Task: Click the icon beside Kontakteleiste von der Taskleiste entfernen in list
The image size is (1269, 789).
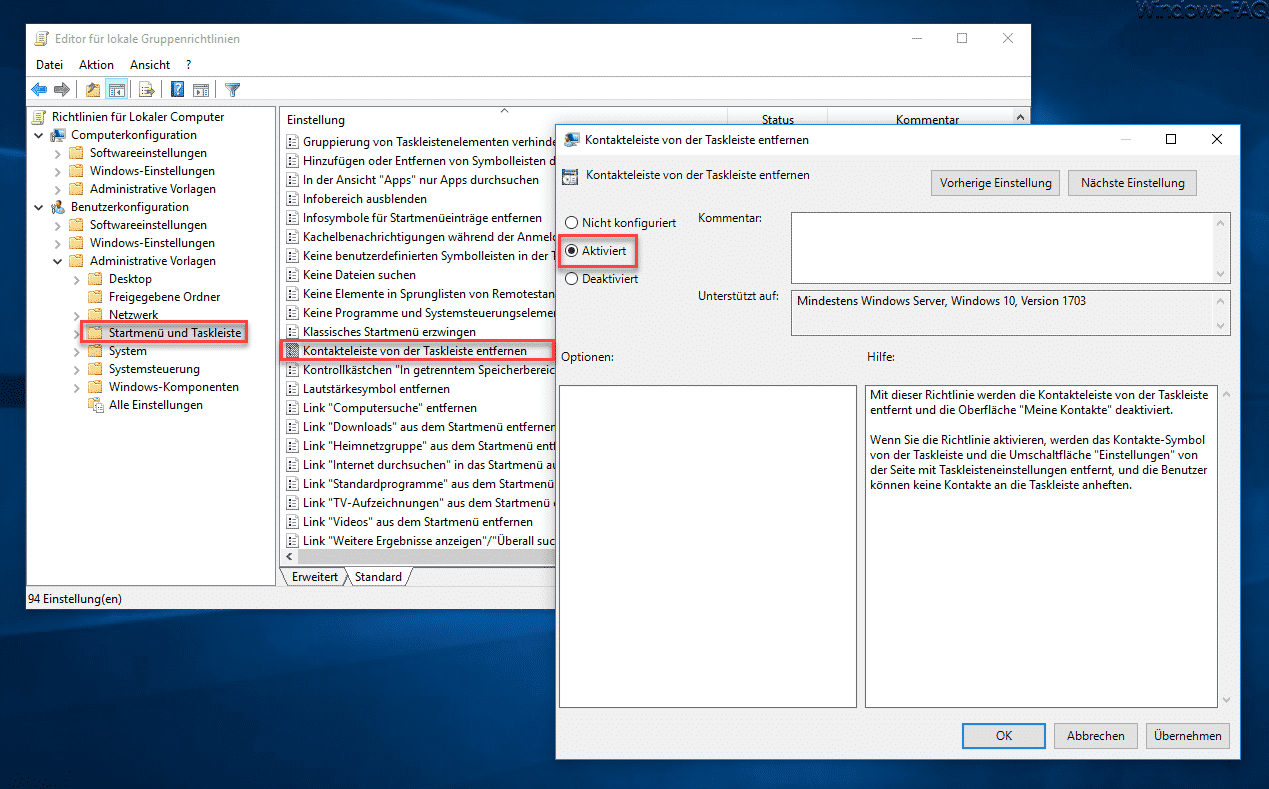Action: [293, 351]
